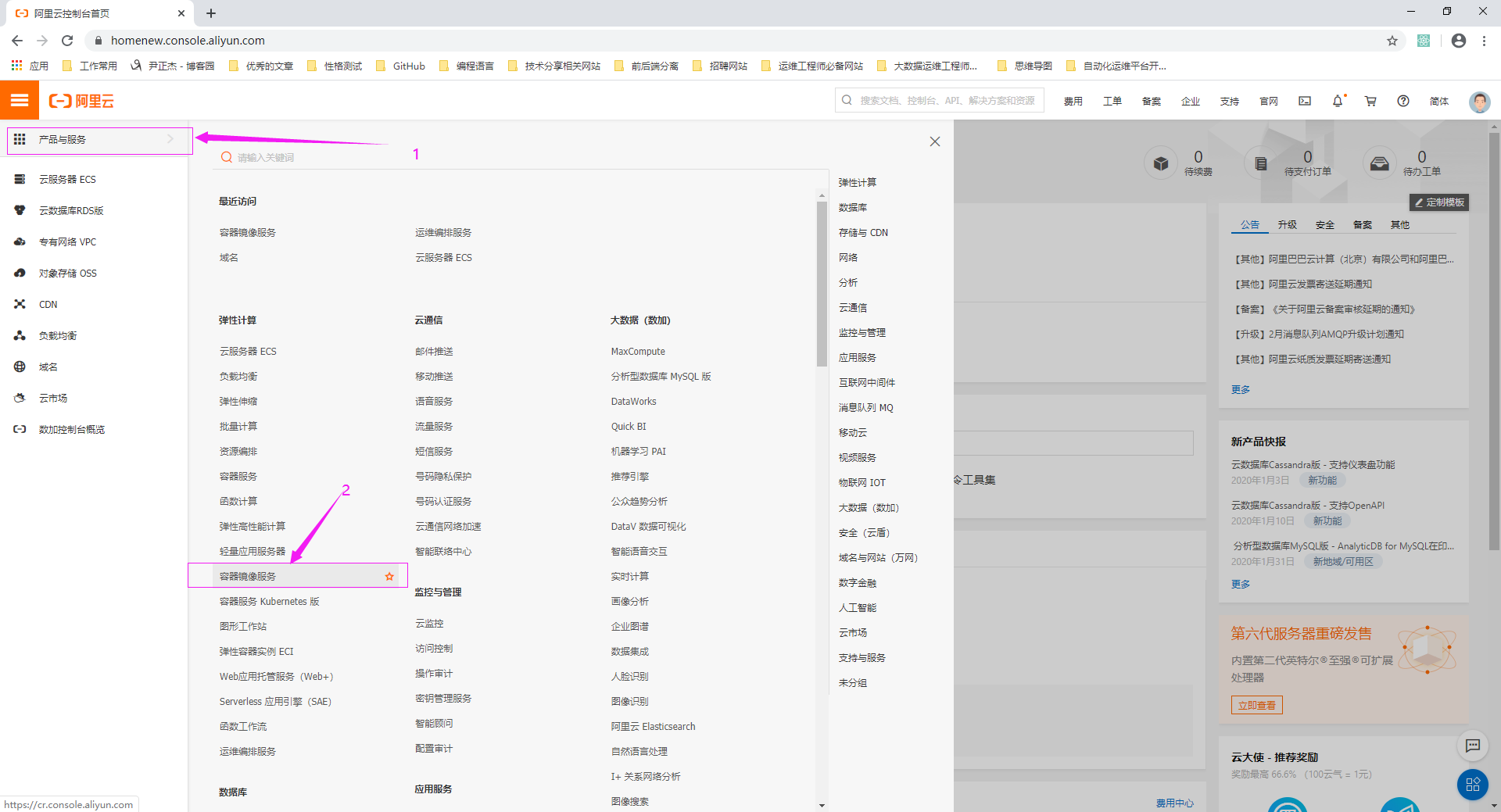Open the 费用 top menu
Image resolution: width=1501 pixels, height=812 pixels.
[x=1073, y=102]
